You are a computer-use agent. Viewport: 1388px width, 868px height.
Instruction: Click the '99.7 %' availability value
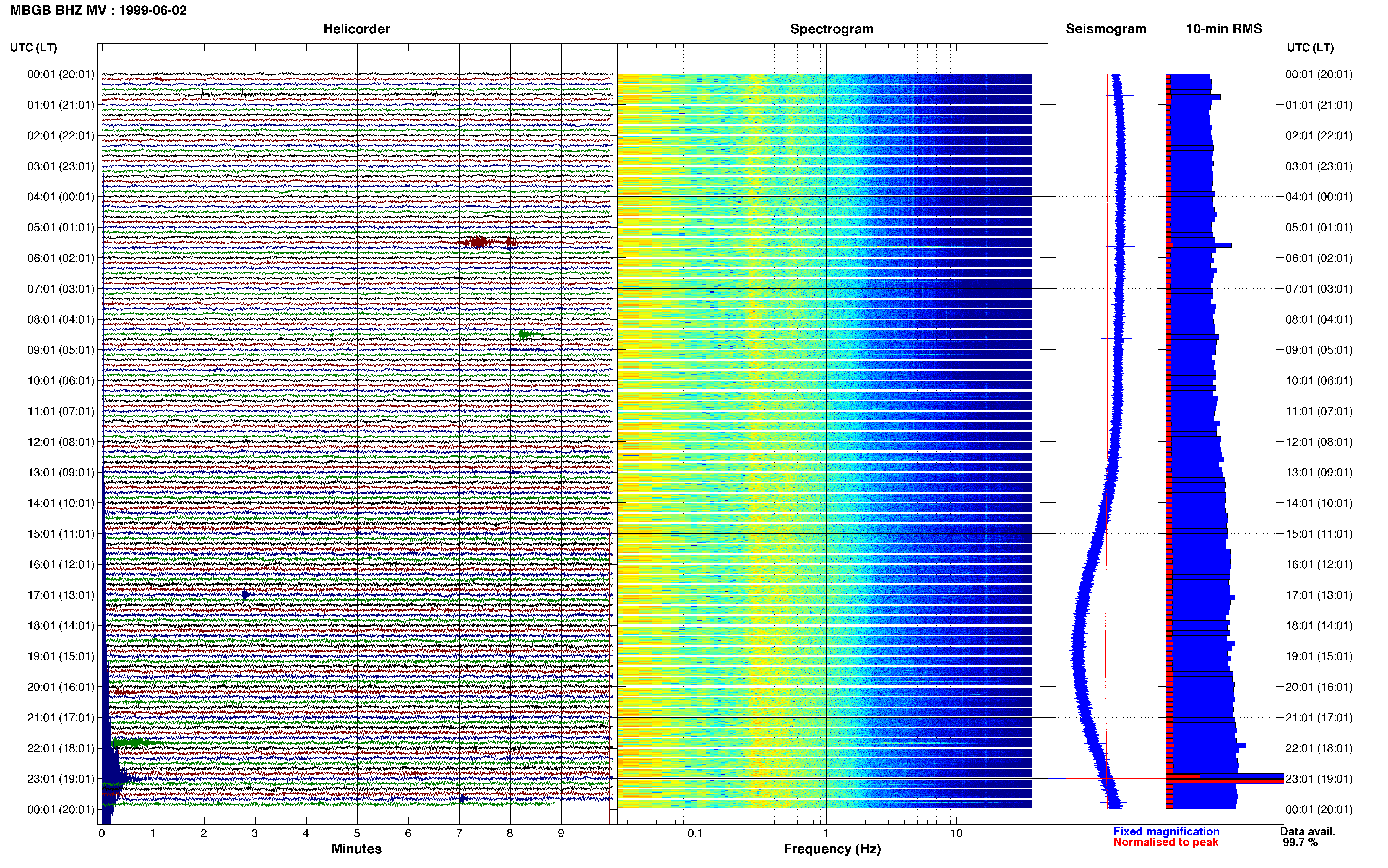pyautogui.click(x=1300, y=842)
